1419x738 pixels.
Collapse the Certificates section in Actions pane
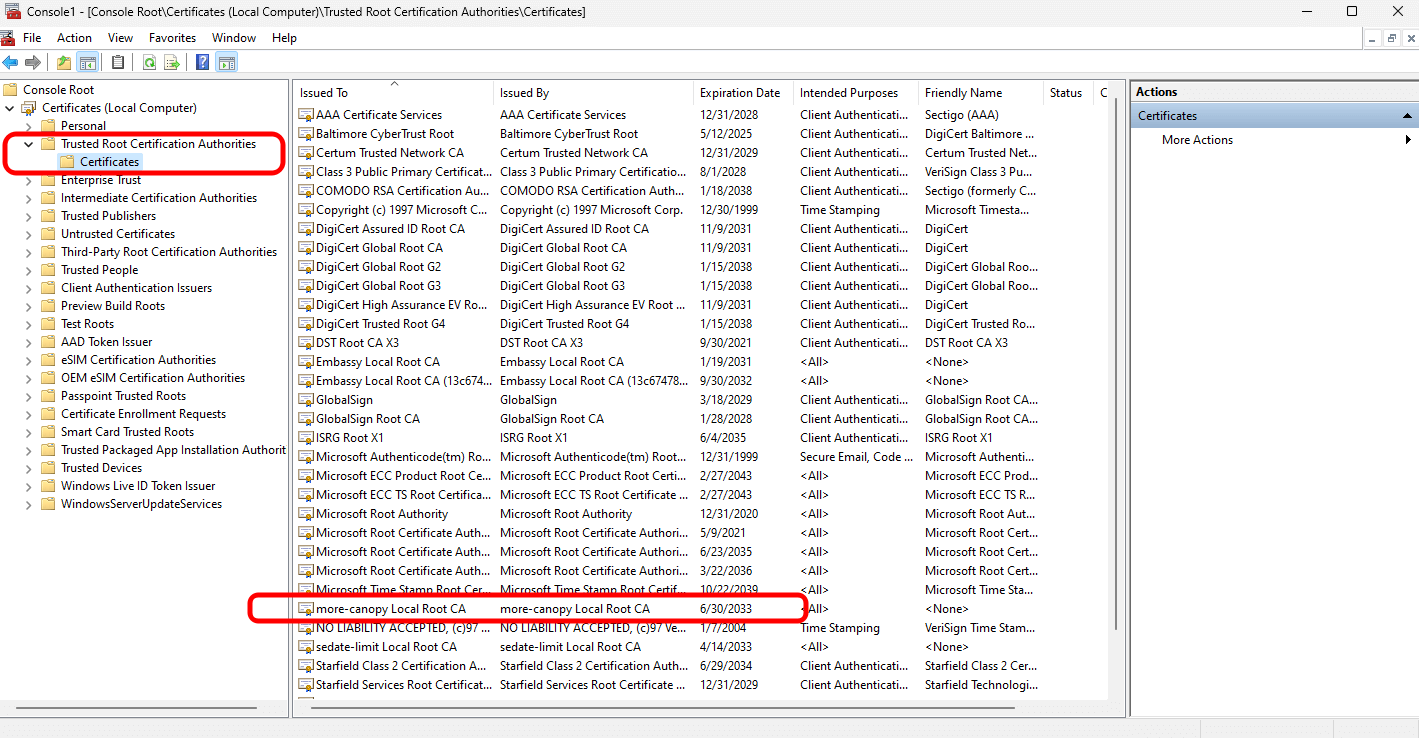(x=1407, y=116)
